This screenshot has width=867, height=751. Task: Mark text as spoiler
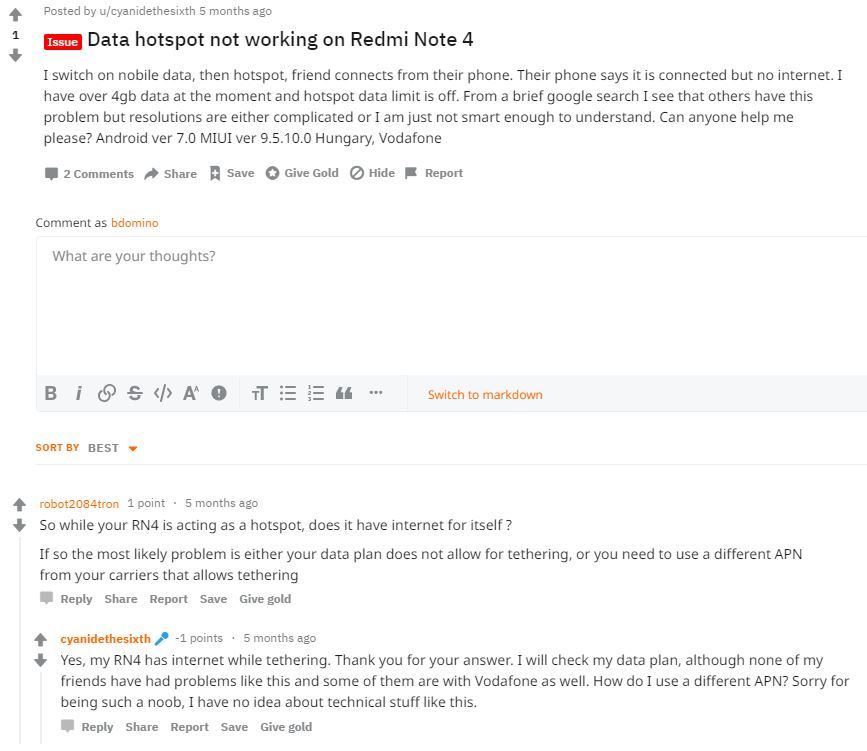(x=219, y=394)
